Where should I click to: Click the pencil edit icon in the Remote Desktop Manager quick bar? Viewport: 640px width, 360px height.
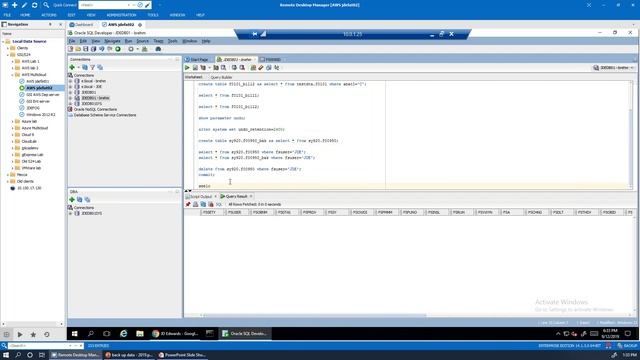(x=24, y=5)
